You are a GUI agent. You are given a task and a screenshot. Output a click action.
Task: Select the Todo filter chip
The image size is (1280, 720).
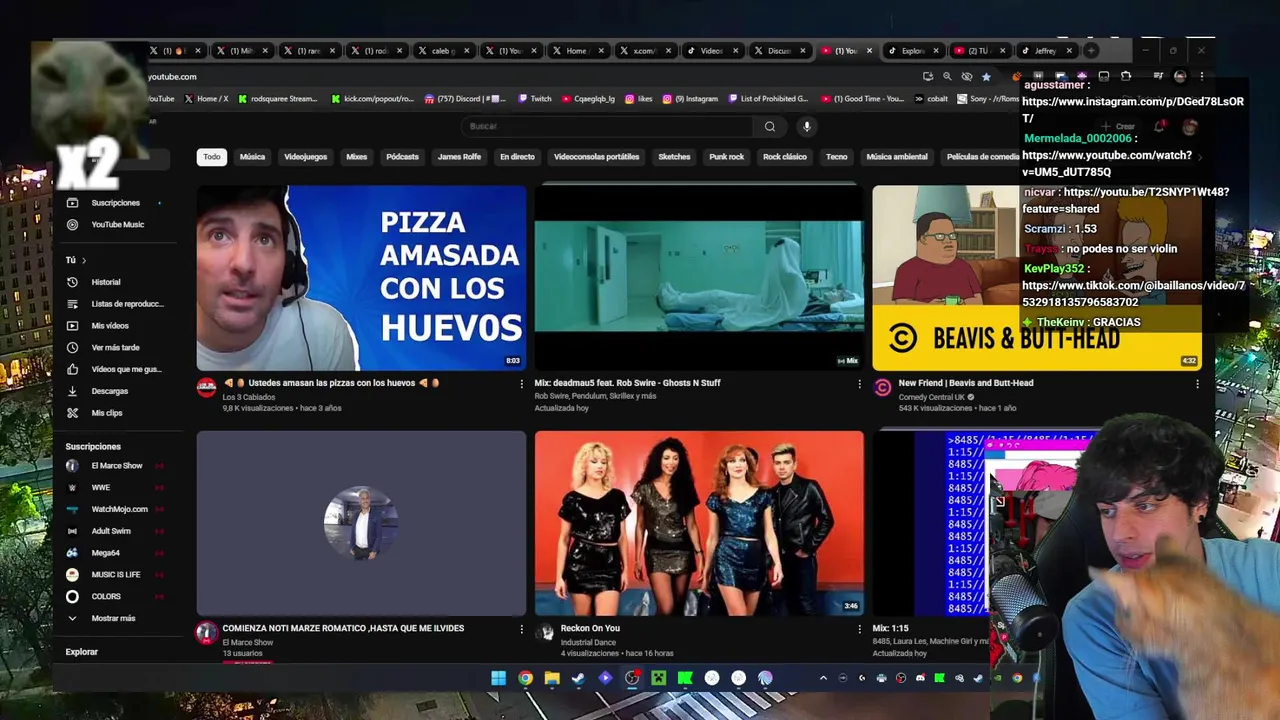212,157
